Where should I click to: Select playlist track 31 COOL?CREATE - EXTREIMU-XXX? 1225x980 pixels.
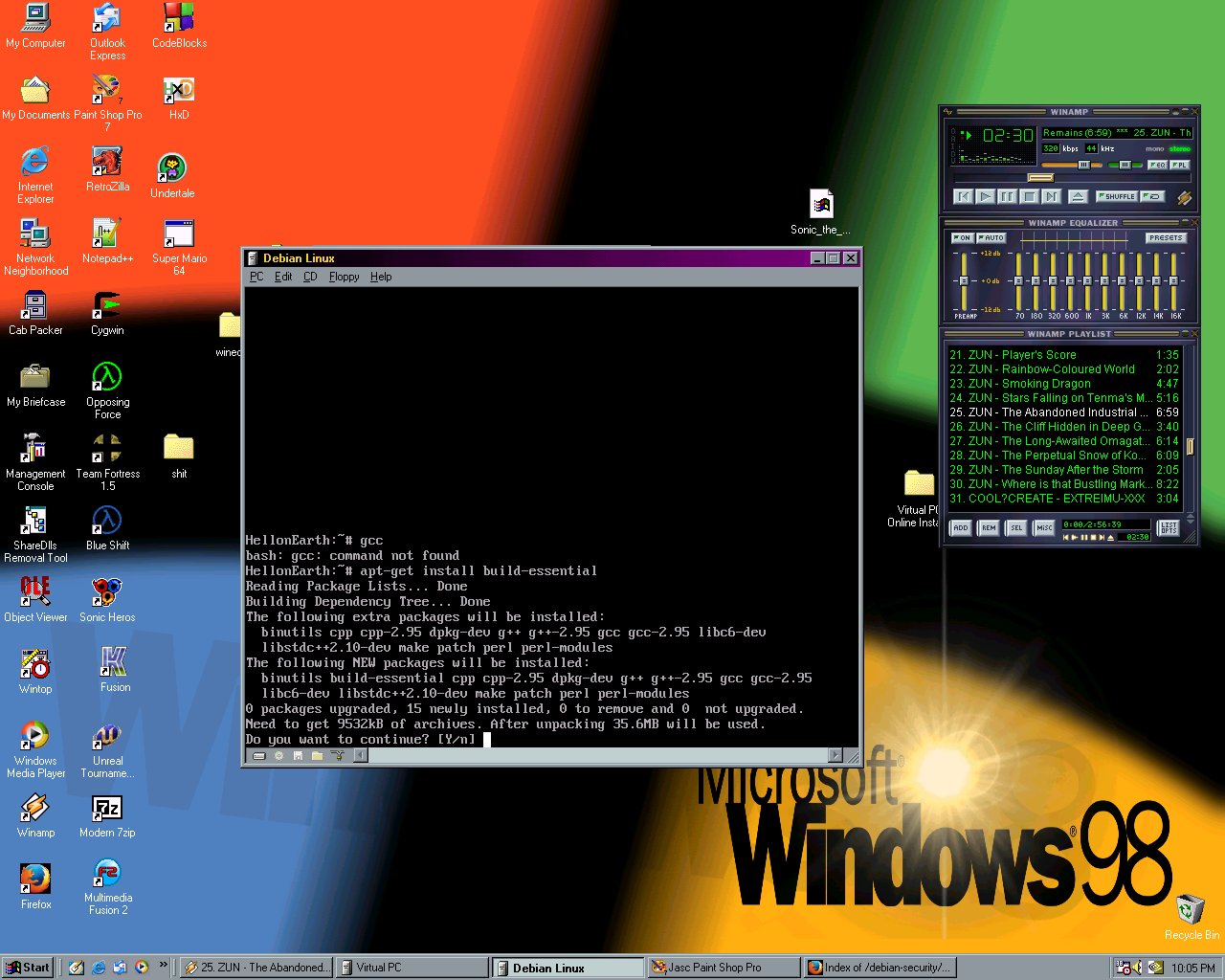pyautogui.click(x=1063, y=498)
